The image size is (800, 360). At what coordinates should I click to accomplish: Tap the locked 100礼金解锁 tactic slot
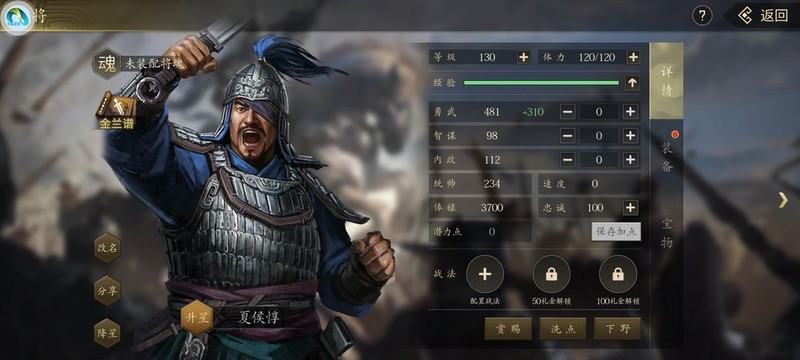click(x=618, y=274)
